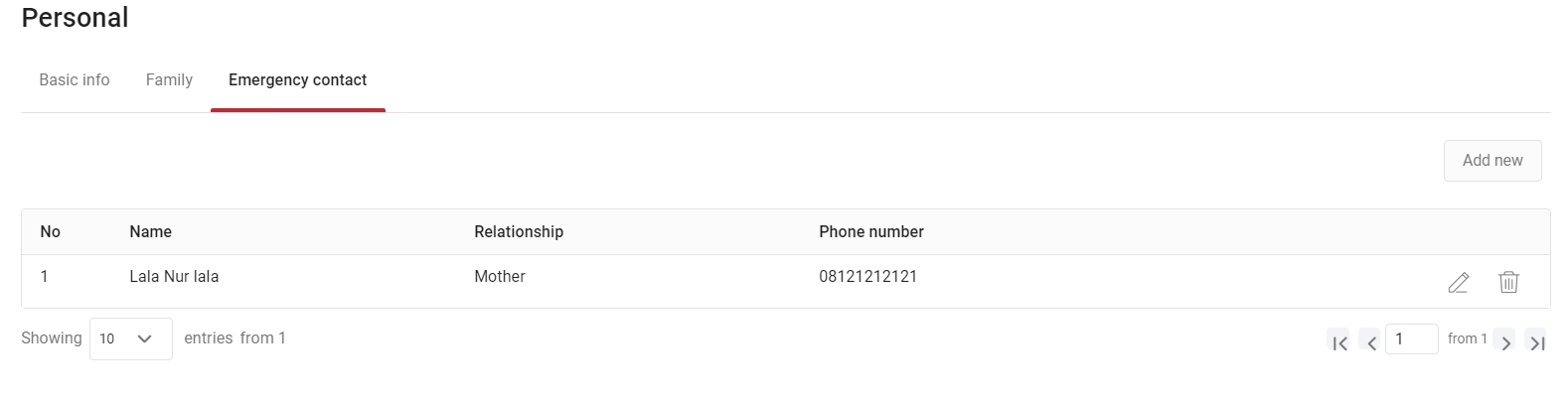Edit the Lala Nur lala contact with pencil icon
The width and height of the screenshot is (1568, 403).
tap(1458, 283)
